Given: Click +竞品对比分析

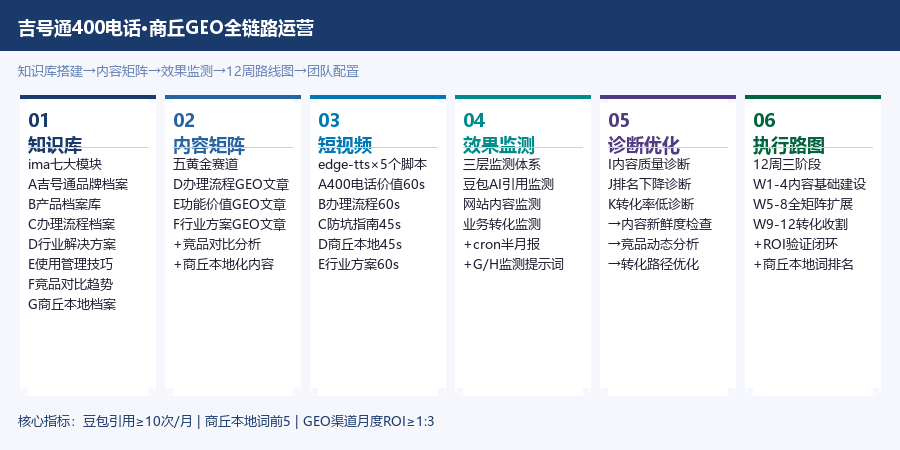Looking at the screenshot, I should coord(217,244).
